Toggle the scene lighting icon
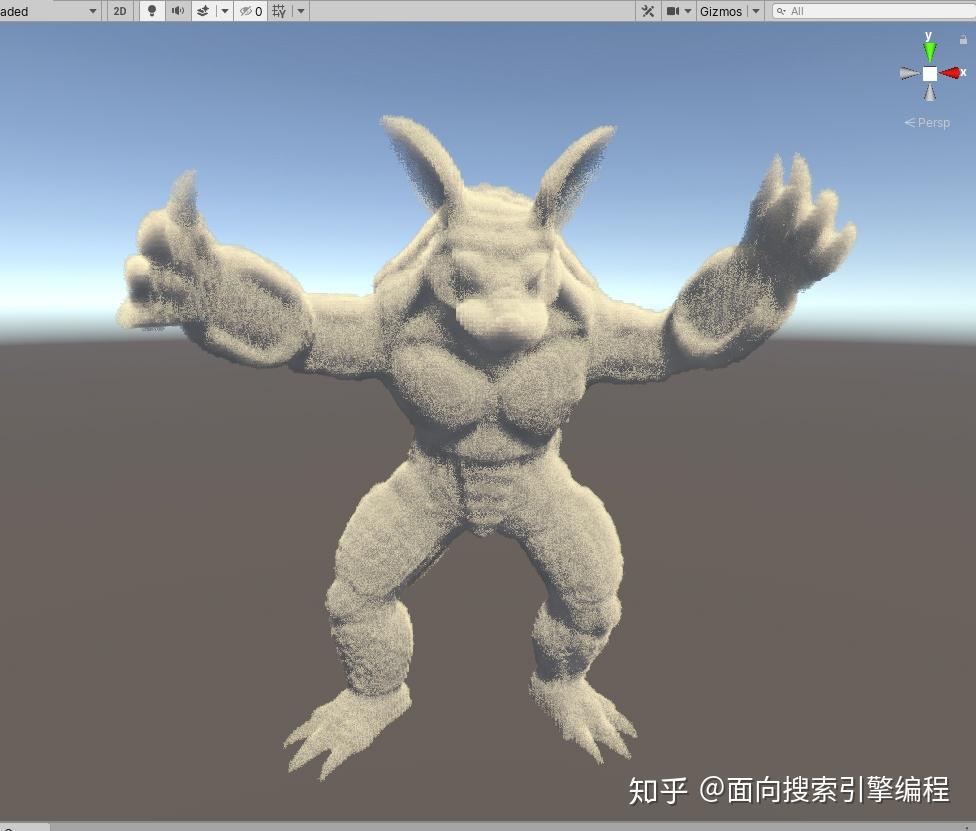Image resolution: width=976 pixels, height=831 pixels. pos(151,11)
